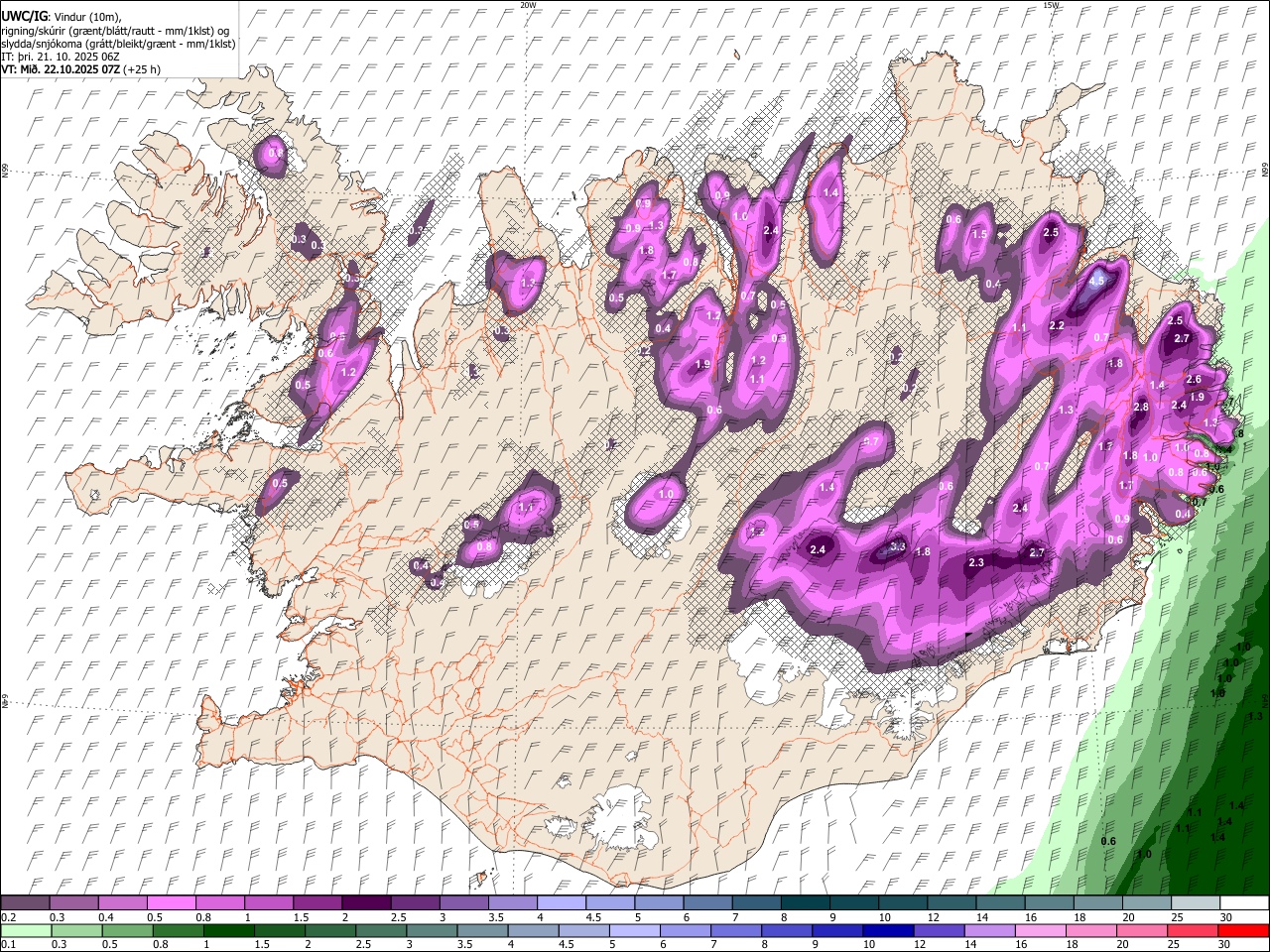1270x952 pixels.
Task: Click the 2.5 swatch in the lower rain legend
Action: 380,930
